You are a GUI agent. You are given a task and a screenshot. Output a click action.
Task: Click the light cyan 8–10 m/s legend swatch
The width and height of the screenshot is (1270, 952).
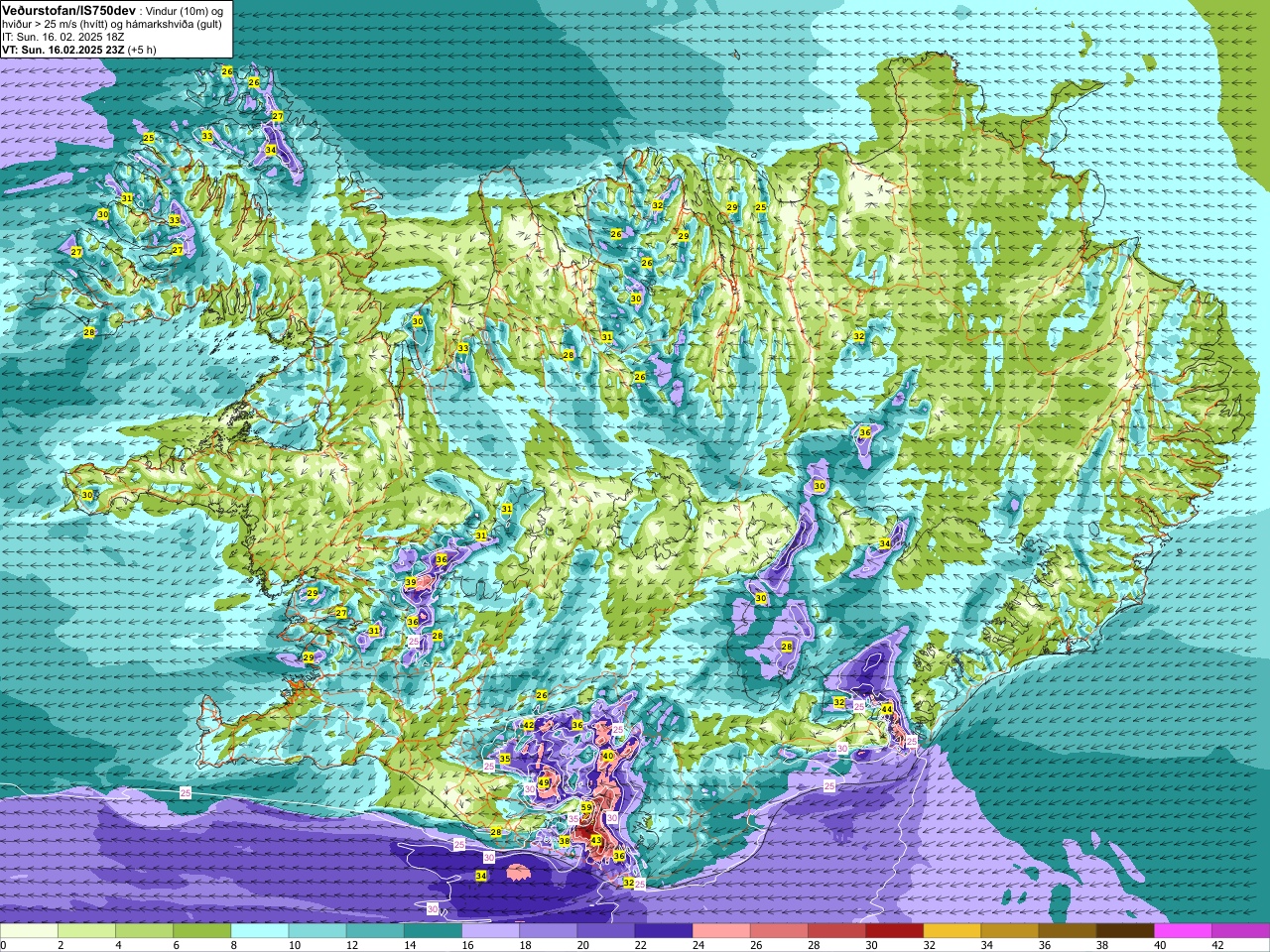point(259,930)
